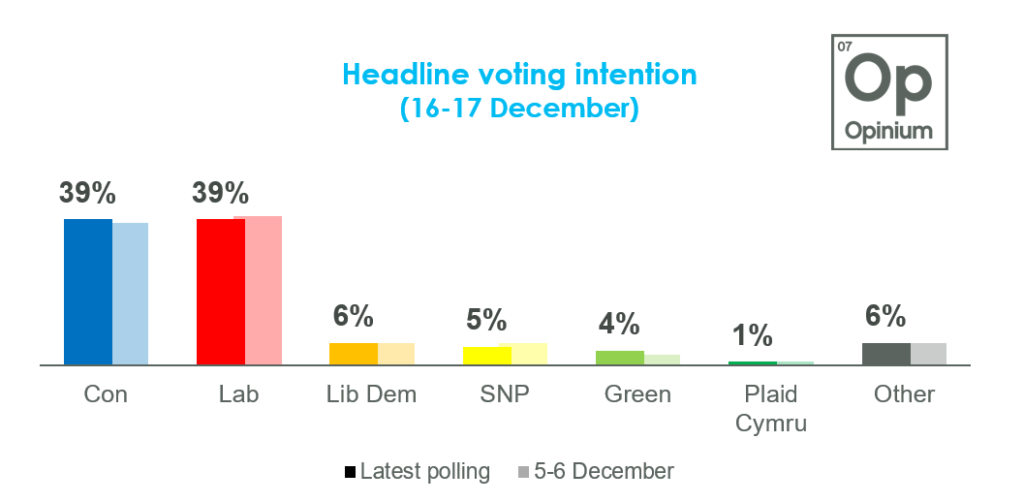Select the dark blue Con bar
Screen dimensions: 1024x503
pos(88,292)
